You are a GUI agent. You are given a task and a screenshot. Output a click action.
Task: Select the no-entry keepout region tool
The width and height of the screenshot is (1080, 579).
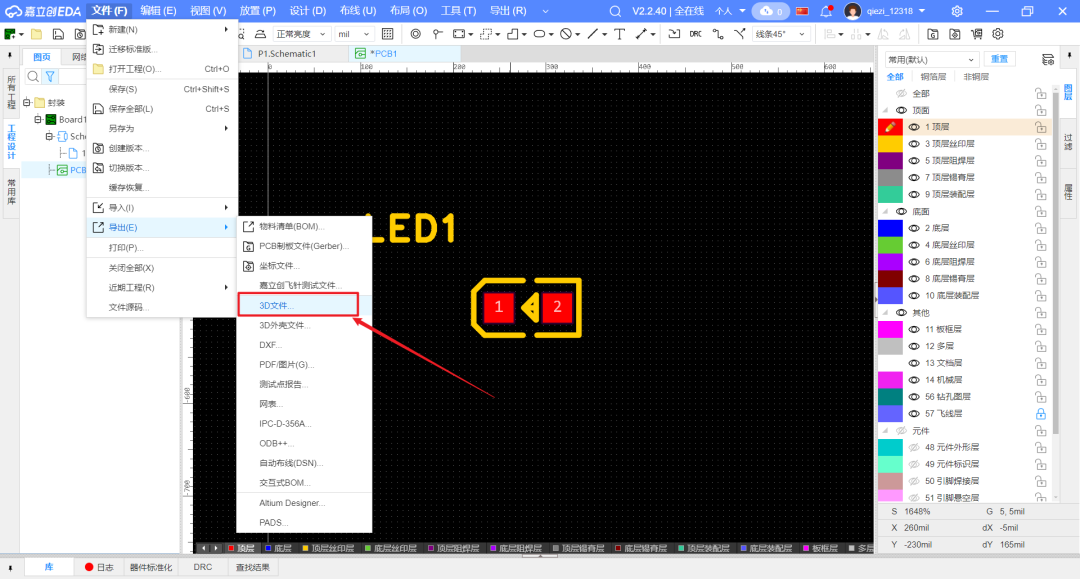(566, 34)
